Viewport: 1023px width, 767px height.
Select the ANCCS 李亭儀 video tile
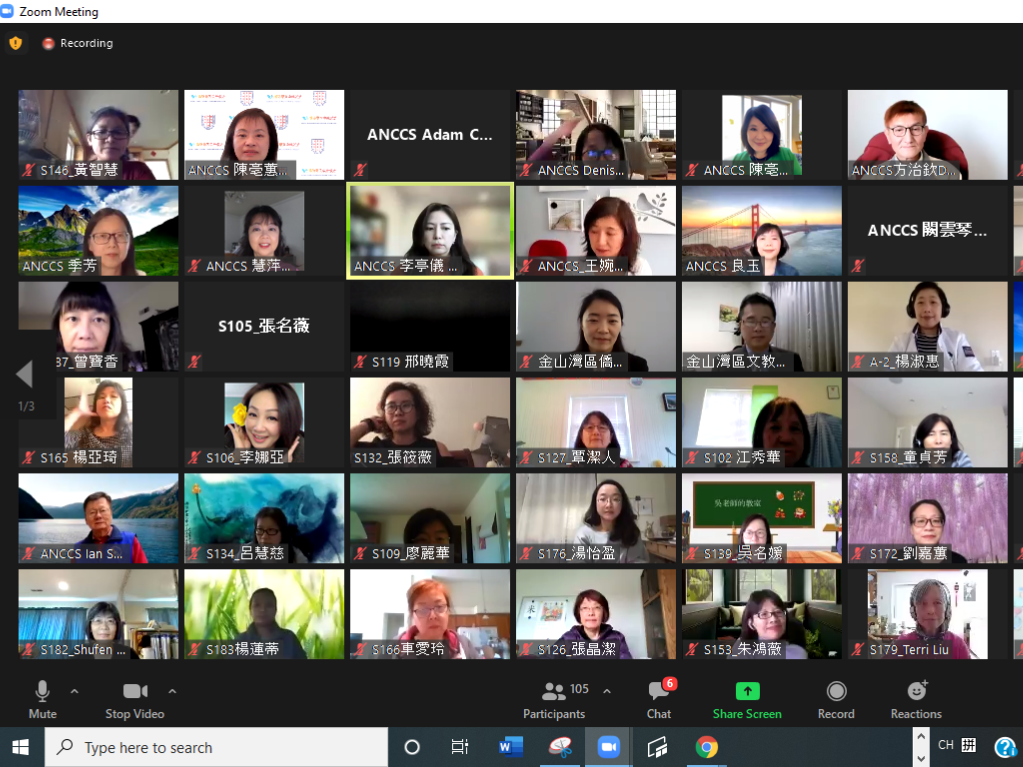429,230
